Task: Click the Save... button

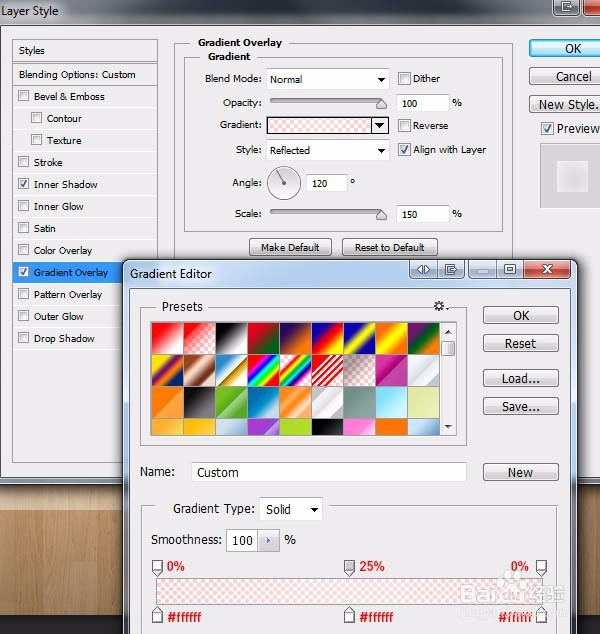Action: pos(521,406)
